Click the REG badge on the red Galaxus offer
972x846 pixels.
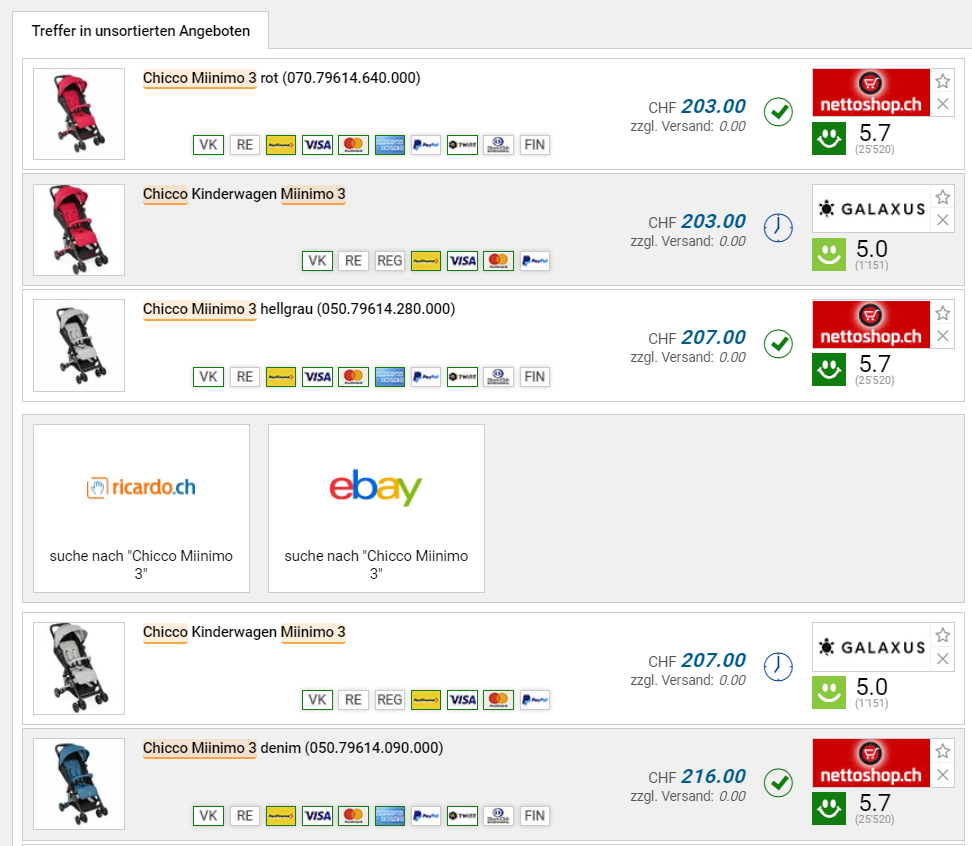(x=389, y=261)
